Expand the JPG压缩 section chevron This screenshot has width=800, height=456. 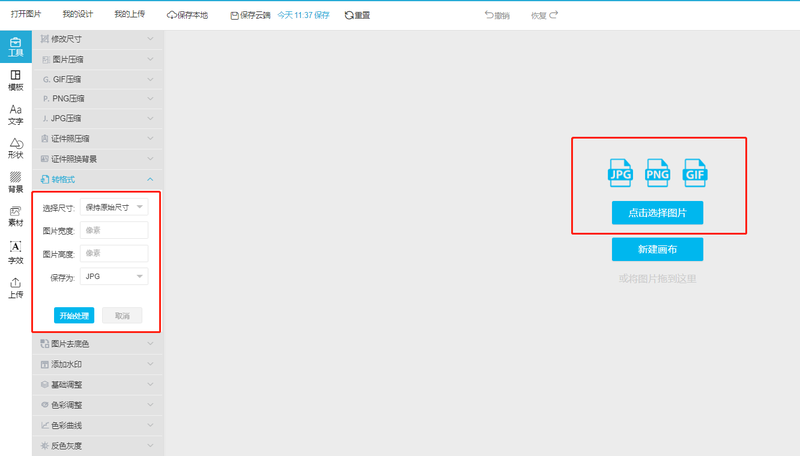[150, 118]
